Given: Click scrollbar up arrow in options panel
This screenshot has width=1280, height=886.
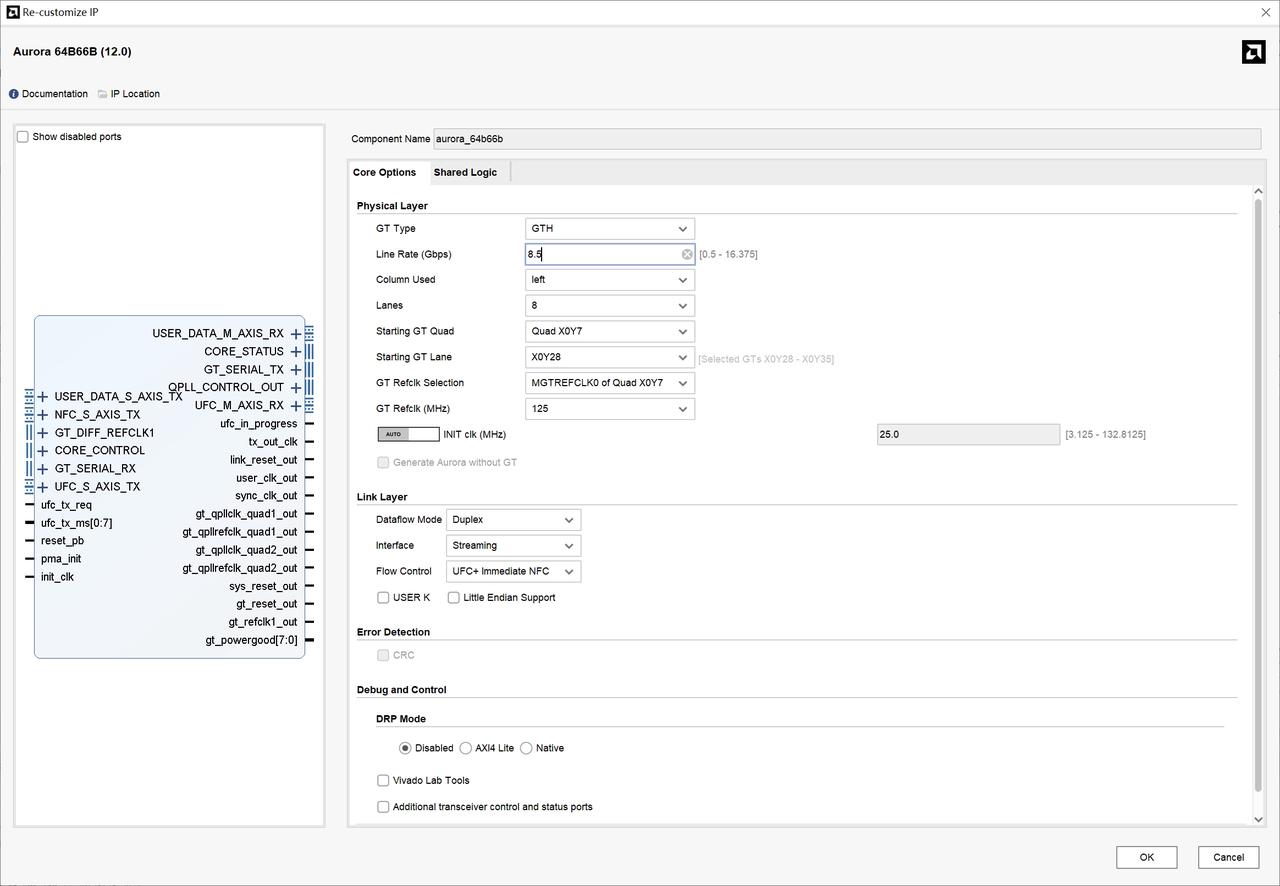Looking at the screenshot, I should (x=1258, y=192).
